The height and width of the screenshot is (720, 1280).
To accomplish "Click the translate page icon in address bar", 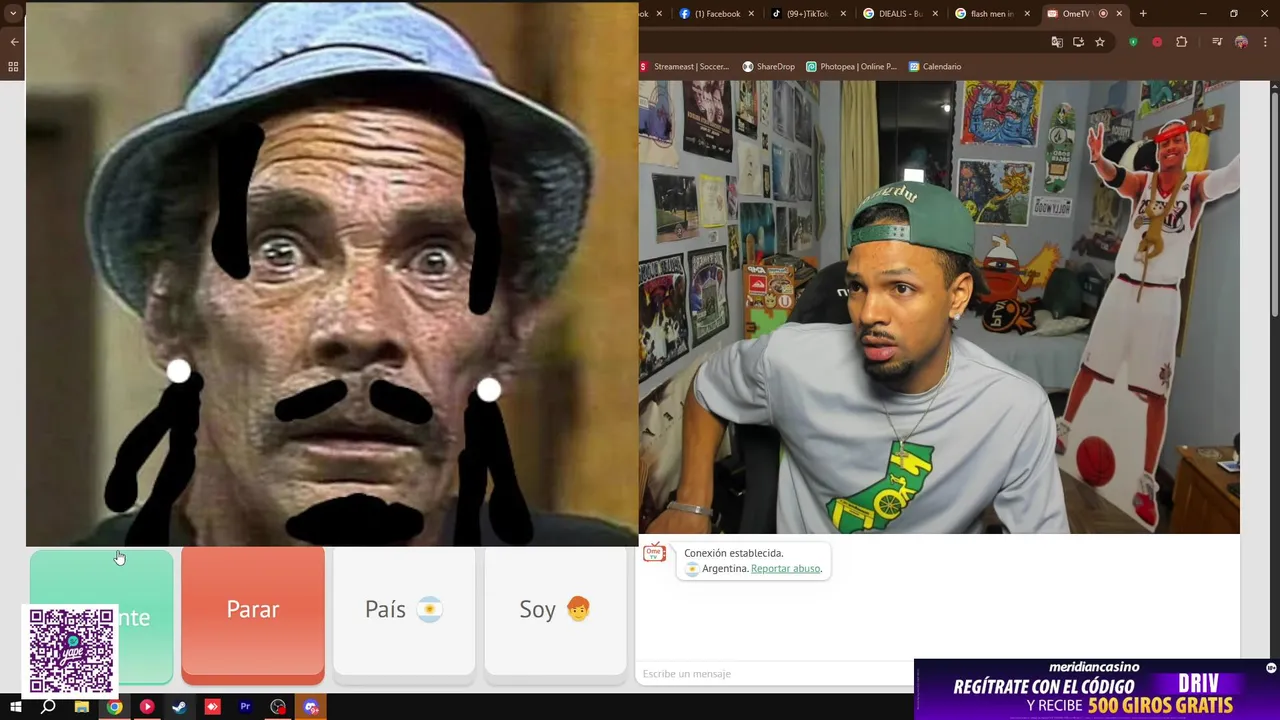I will pos(1057,42).
